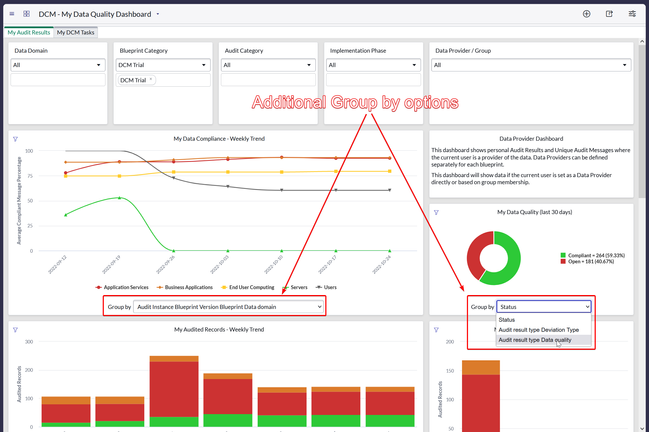Click My Data Quality (last 30 days) title

click(534, 212)
